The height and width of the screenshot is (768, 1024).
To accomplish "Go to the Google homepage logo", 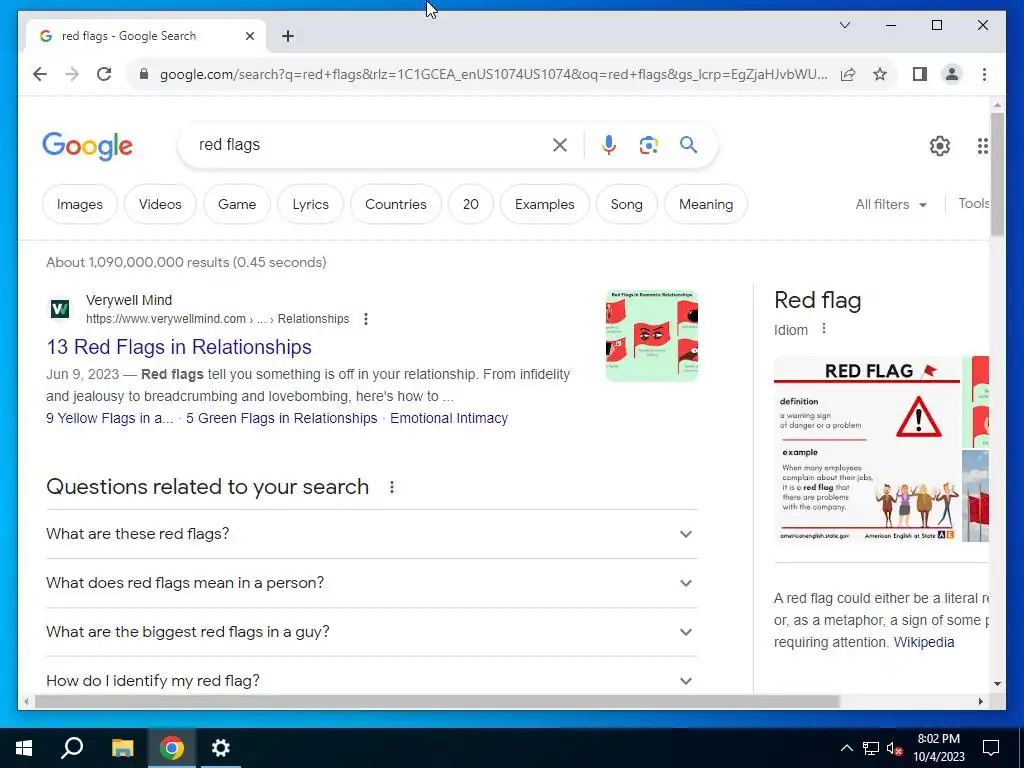I will (88, 146).
